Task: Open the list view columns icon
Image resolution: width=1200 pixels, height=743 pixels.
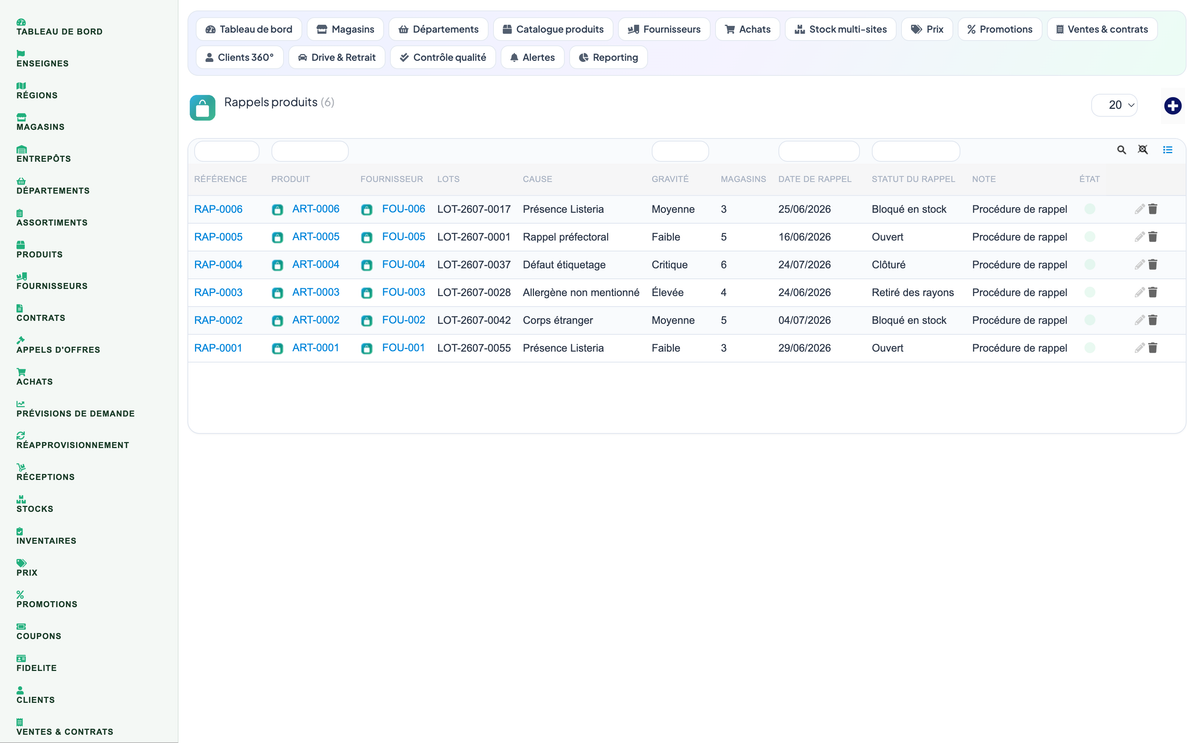Action: point(1167,150)
